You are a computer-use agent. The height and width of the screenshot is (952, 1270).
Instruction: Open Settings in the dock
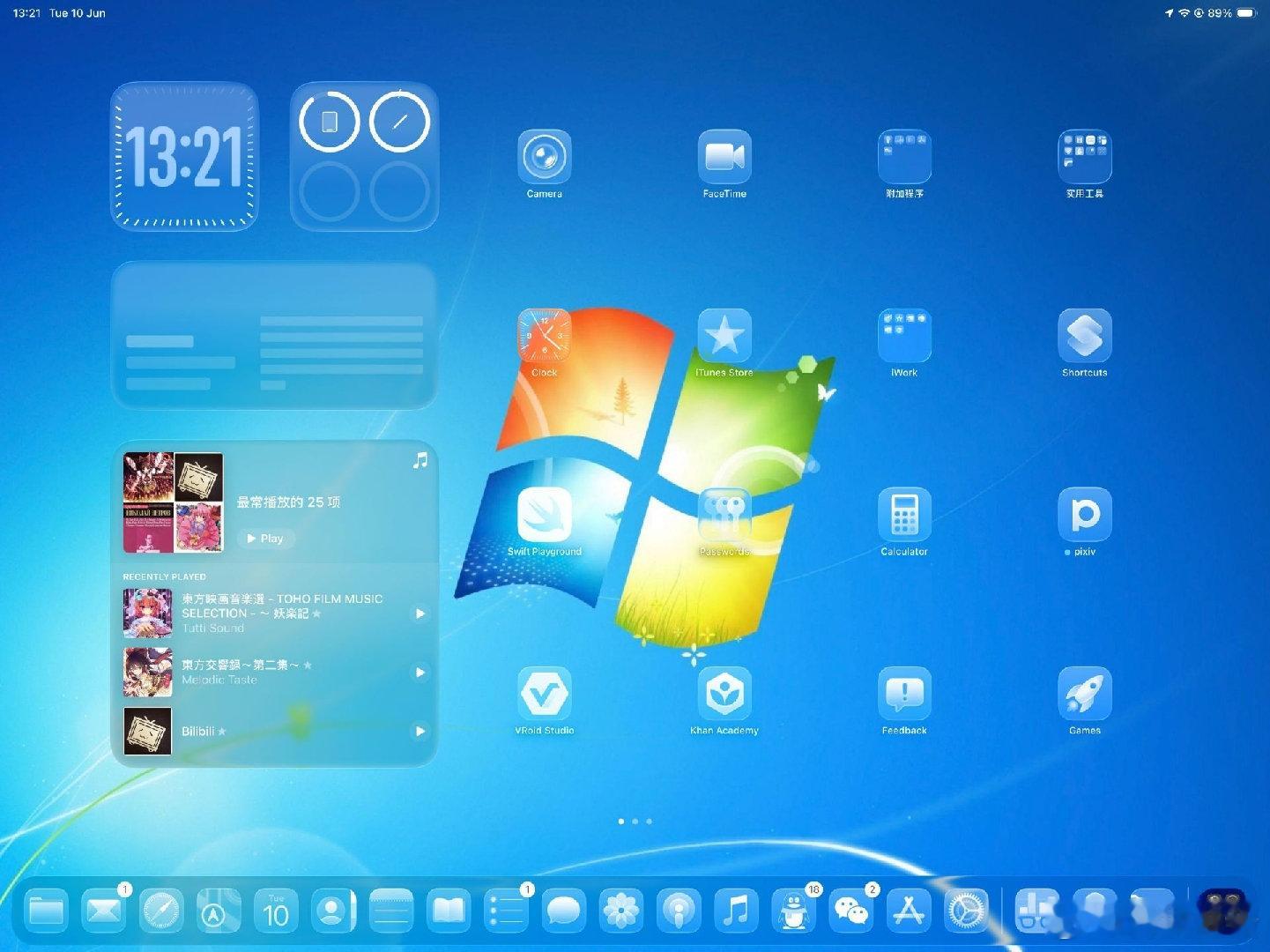pyautogui.click(x=967, y=911)
